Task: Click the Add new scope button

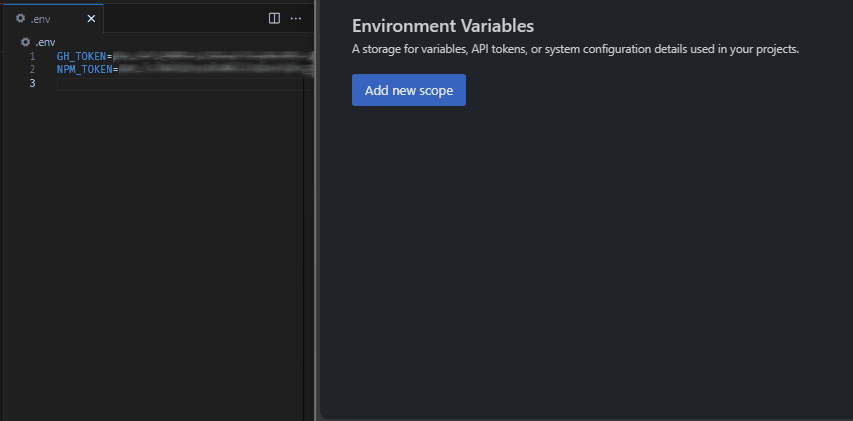Action: (408, 90)
